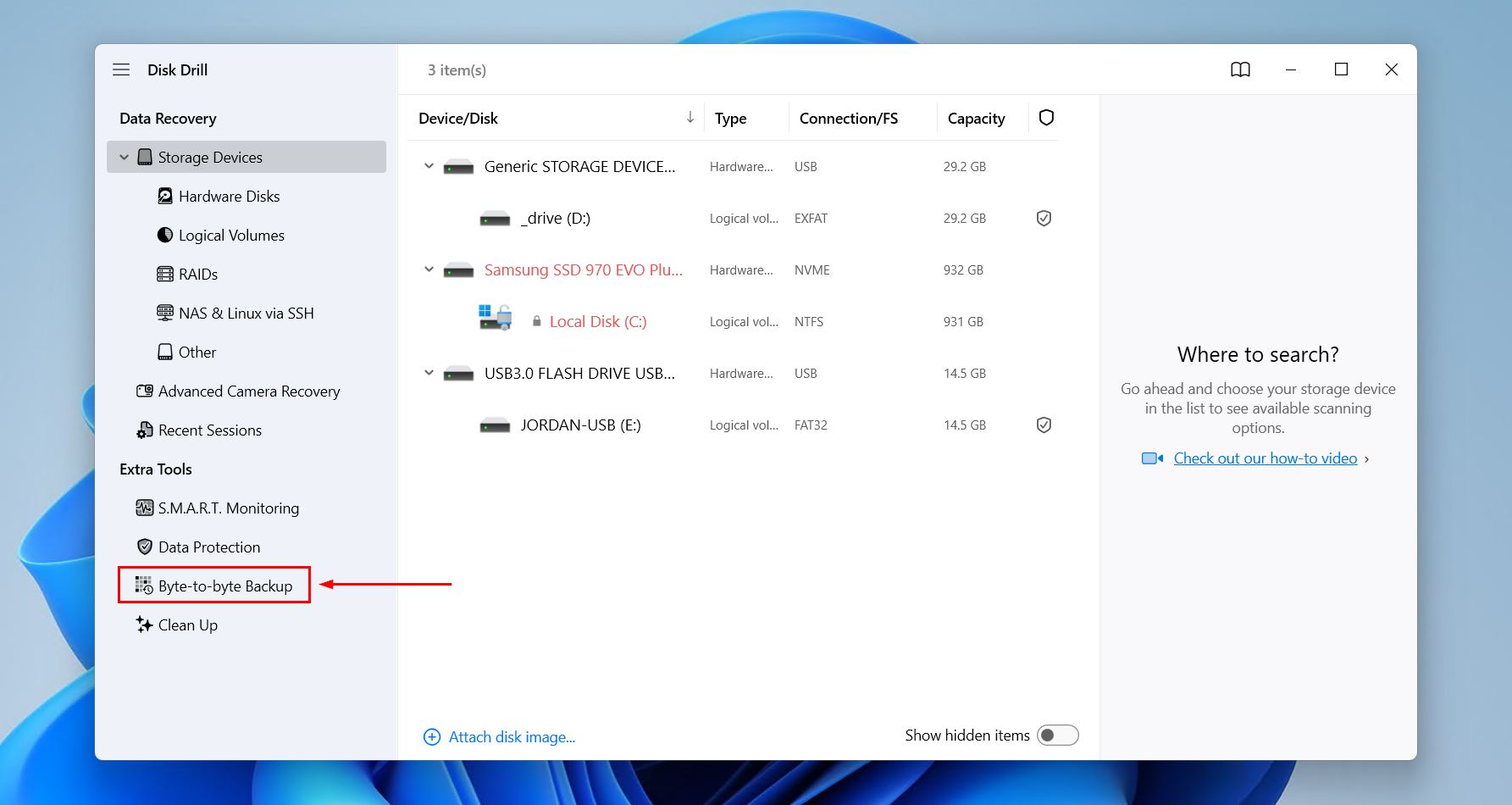This screenshot has height=805, width=1512.
Task: Sort list by Device/Disk column
Action: 458,118
